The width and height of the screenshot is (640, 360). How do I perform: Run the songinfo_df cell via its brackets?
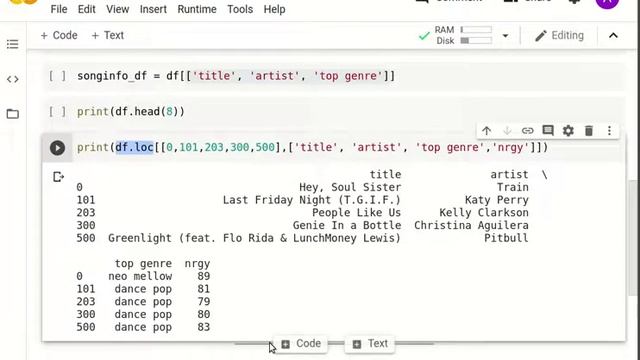point(58,76)
